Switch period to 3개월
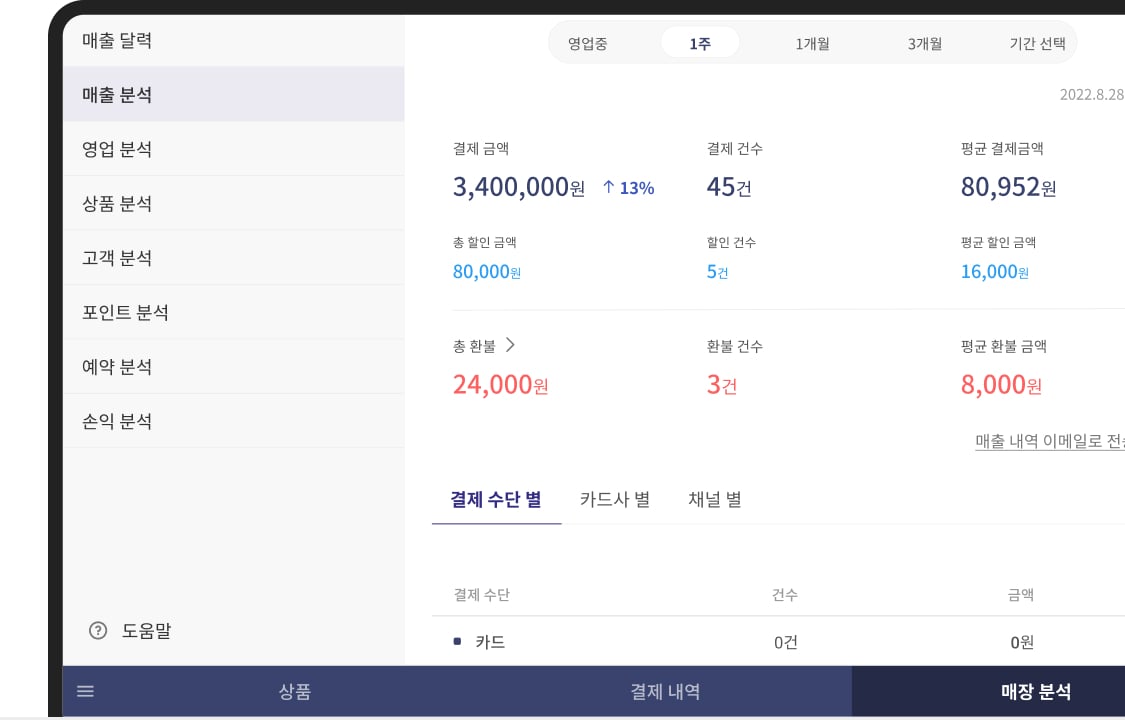Screen dimensions: 1125x720 point(925,43)
